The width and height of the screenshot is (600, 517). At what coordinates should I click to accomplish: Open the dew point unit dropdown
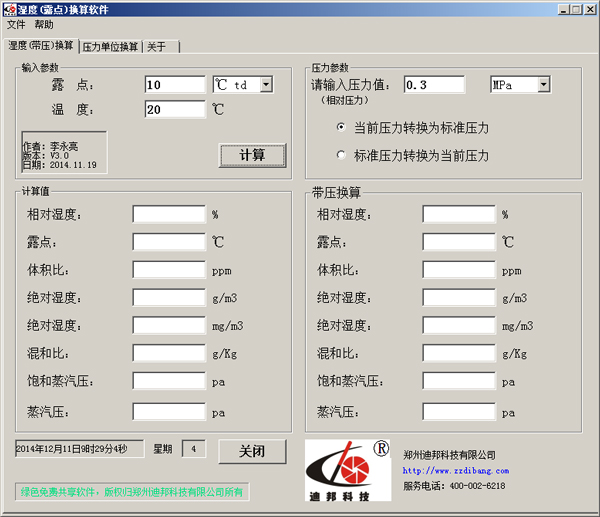pos(266,85)
